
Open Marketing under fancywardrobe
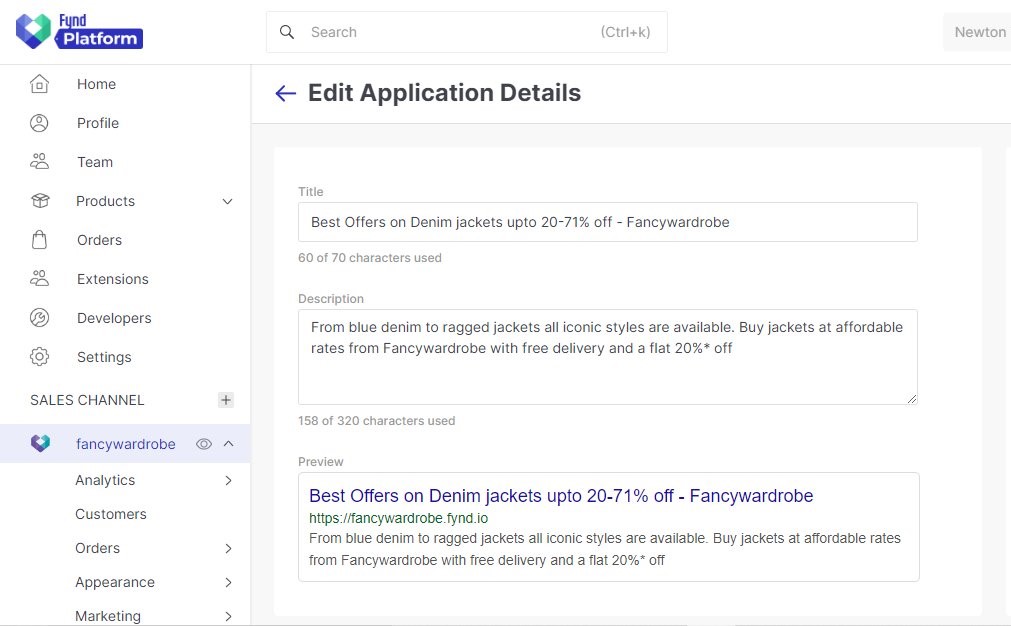click(x=108, y=616)
